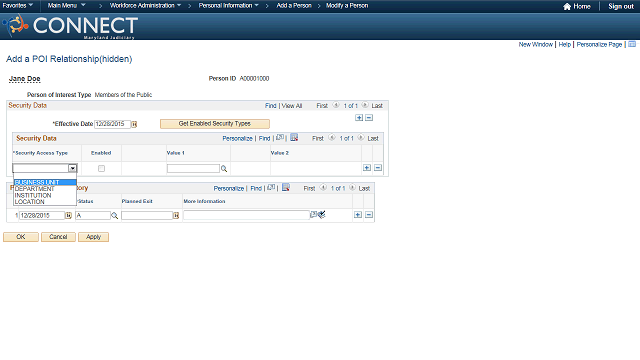Delete row in the outer Security Data section
Image resolution: width=640 pixels, height=360 pixels.
click(x=369, y=118)
